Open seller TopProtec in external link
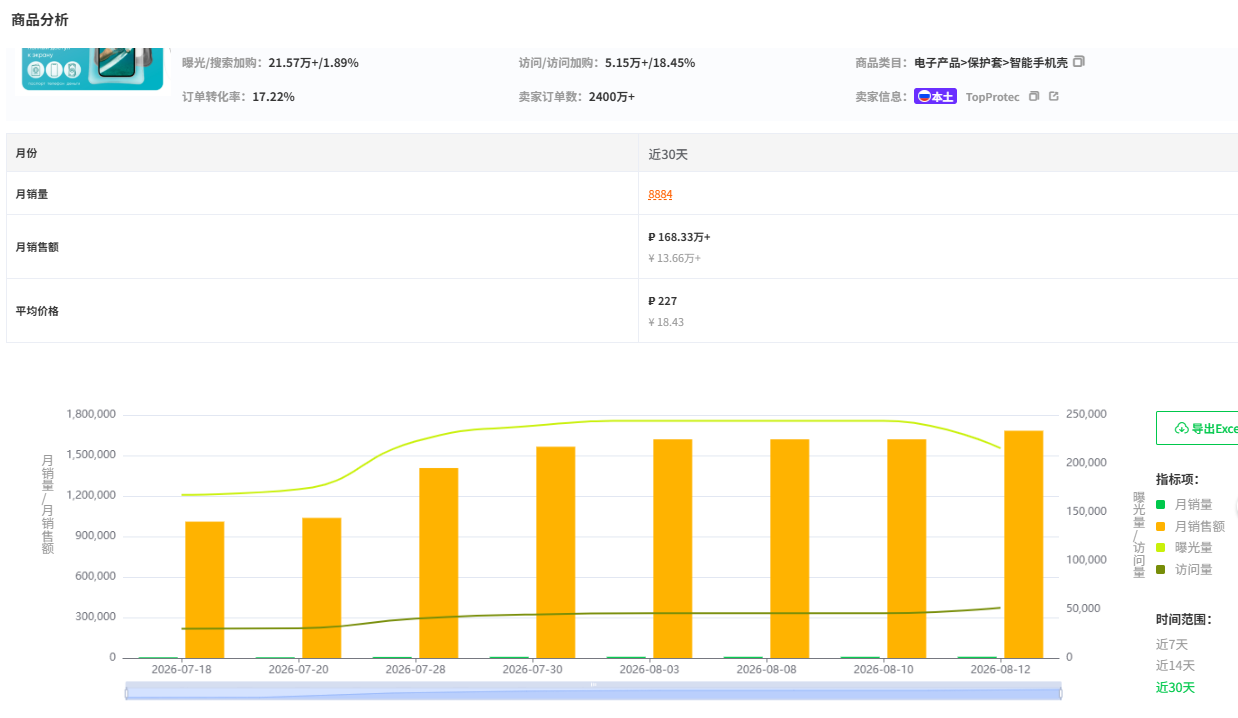The image size is (1238, 718). tap(1053, 97)
